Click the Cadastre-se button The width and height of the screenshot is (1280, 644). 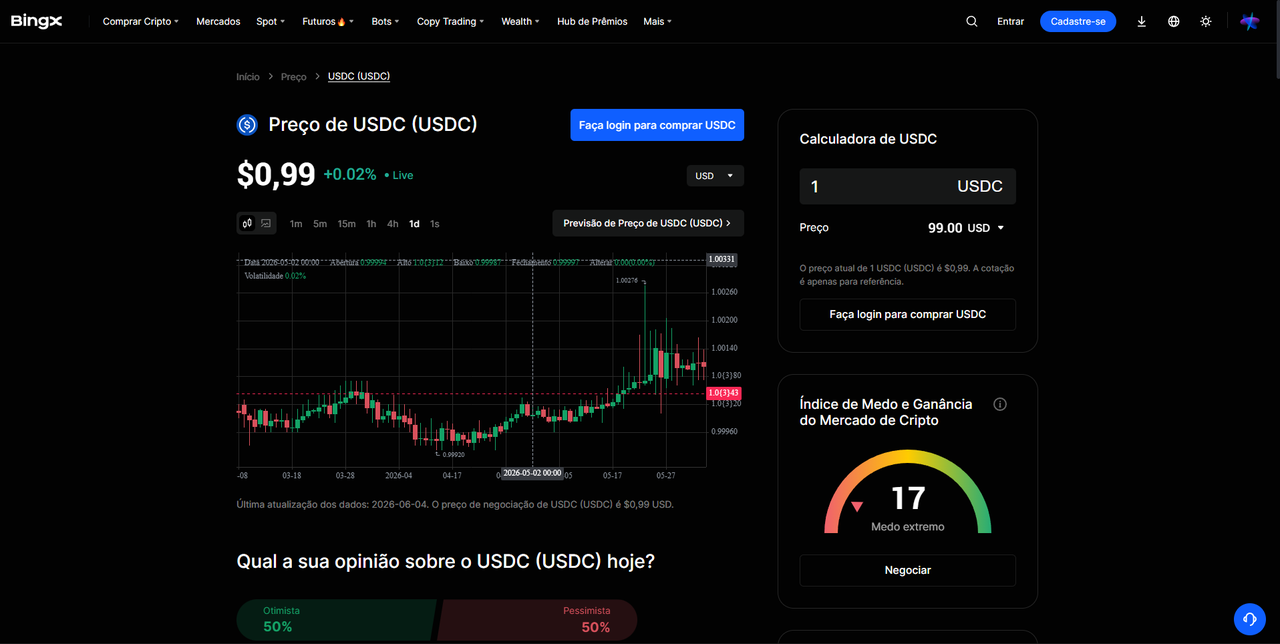click(1078, 21)
